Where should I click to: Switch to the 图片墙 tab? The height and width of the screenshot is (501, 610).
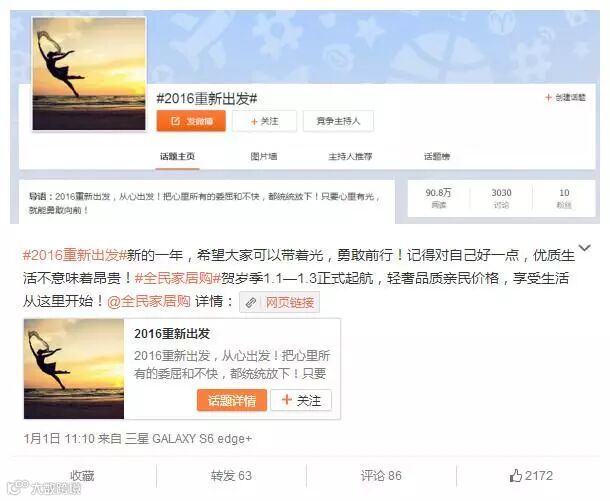pos(264,156)
